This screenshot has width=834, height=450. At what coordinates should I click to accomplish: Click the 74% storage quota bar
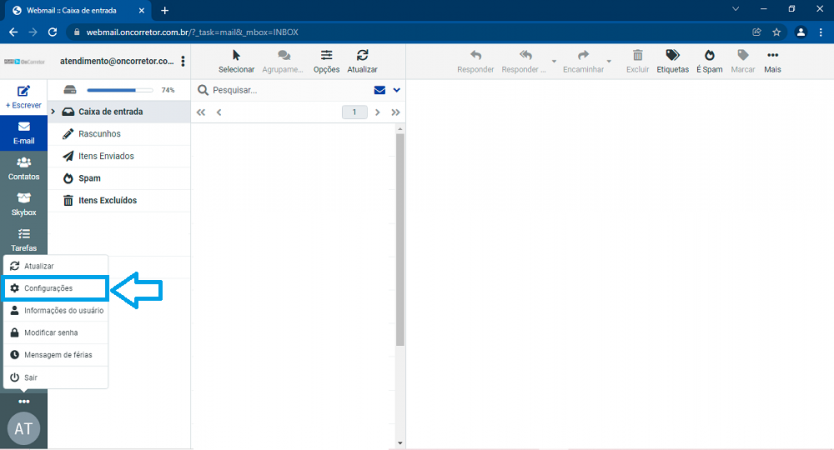(120, 90)
